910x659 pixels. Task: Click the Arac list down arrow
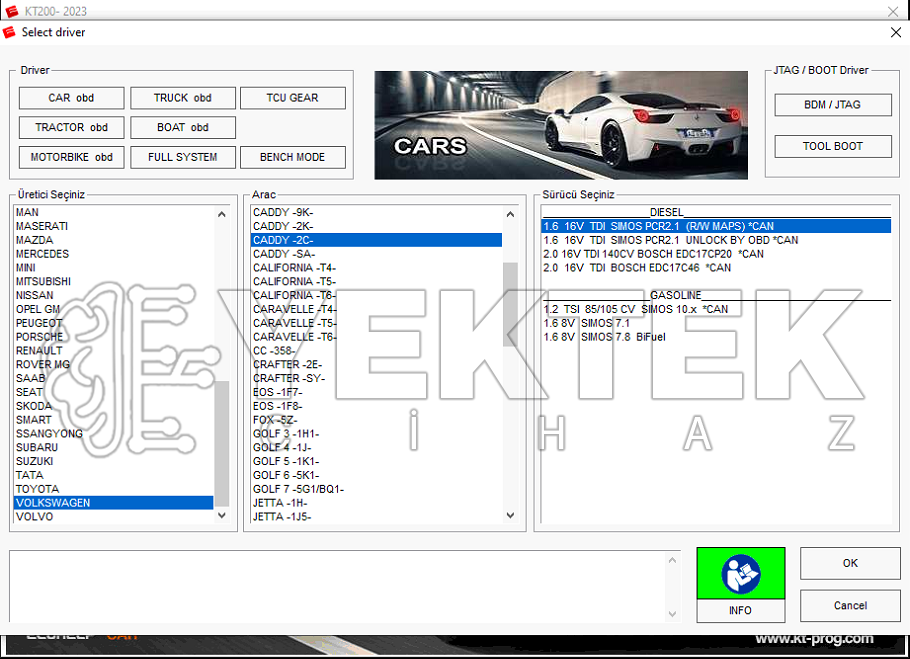(510, 515)
